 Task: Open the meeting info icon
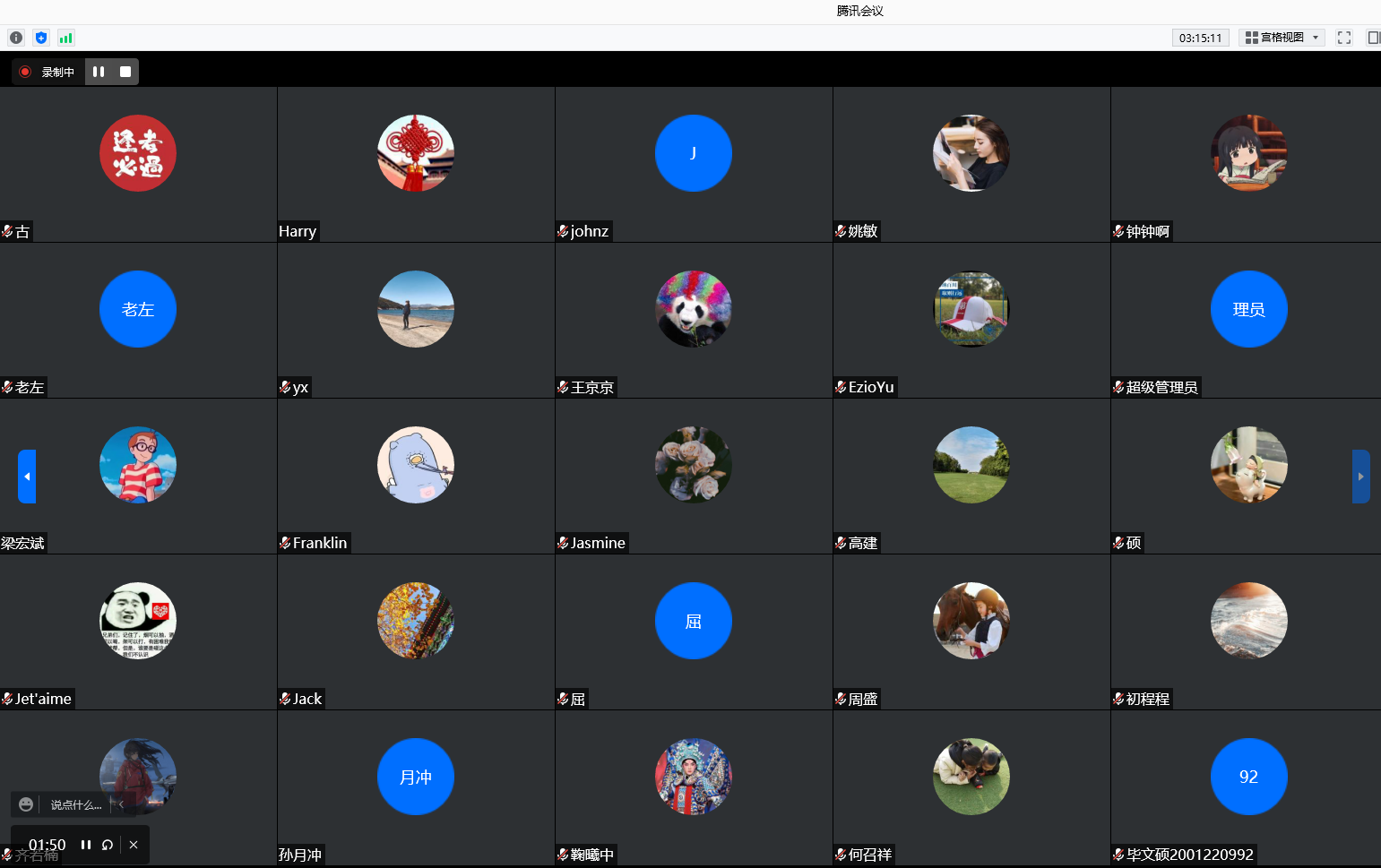[x=16, y=38]
